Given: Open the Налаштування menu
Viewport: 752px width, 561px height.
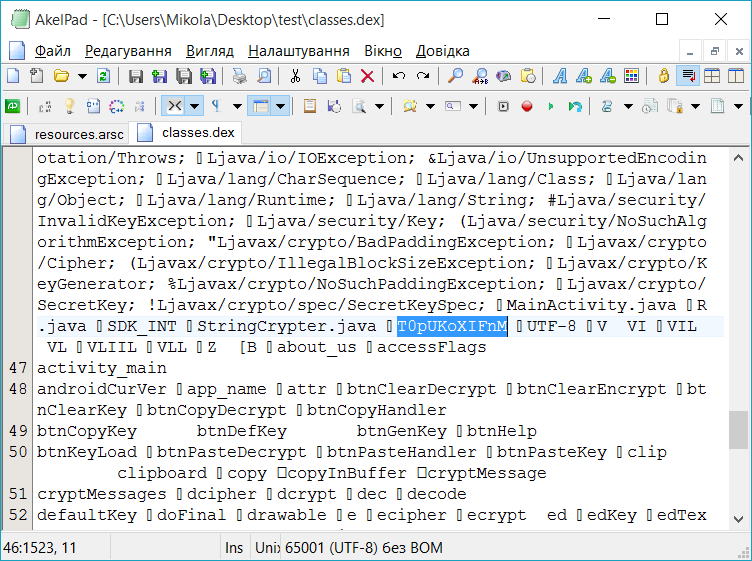Looking at the screenshot, I should 298,51.
